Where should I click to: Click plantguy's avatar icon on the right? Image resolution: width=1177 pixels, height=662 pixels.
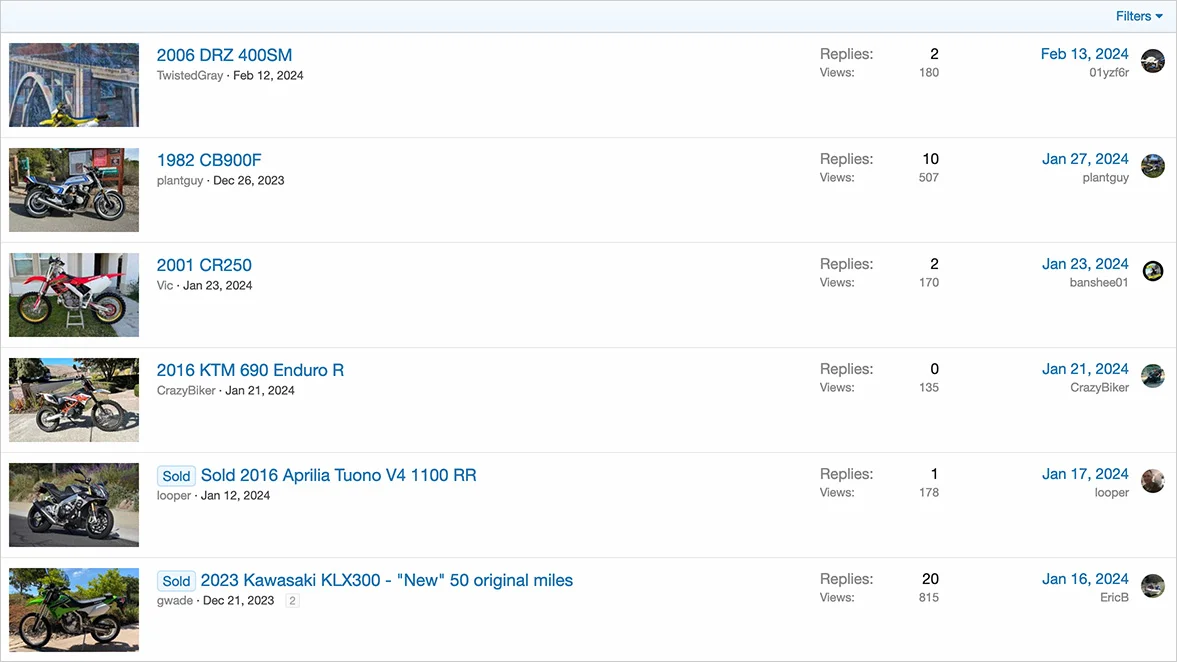tap(1153, 166)
